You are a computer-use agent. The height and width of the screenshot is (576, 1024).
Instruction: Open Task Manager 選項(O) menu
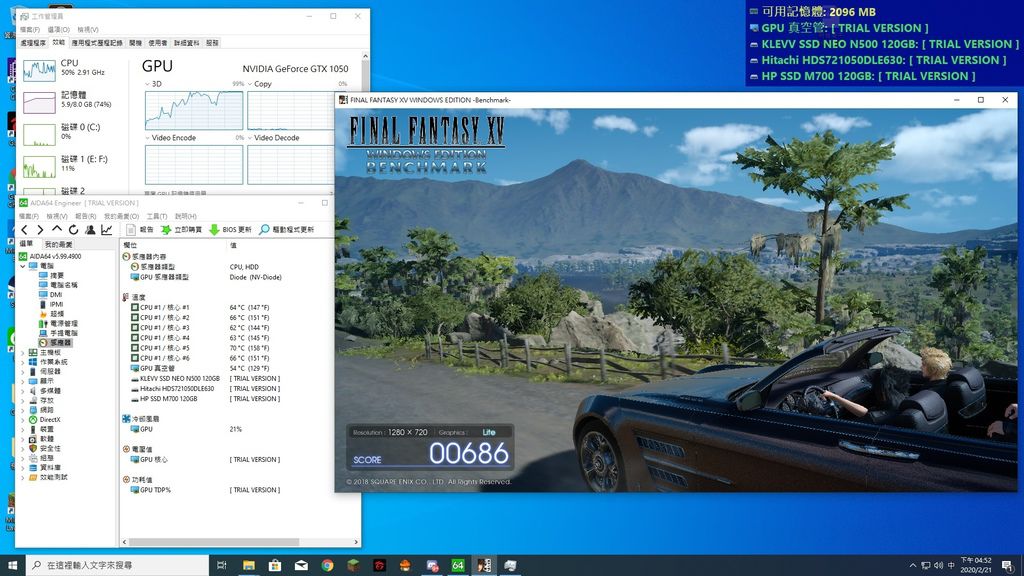pos(59,29)
